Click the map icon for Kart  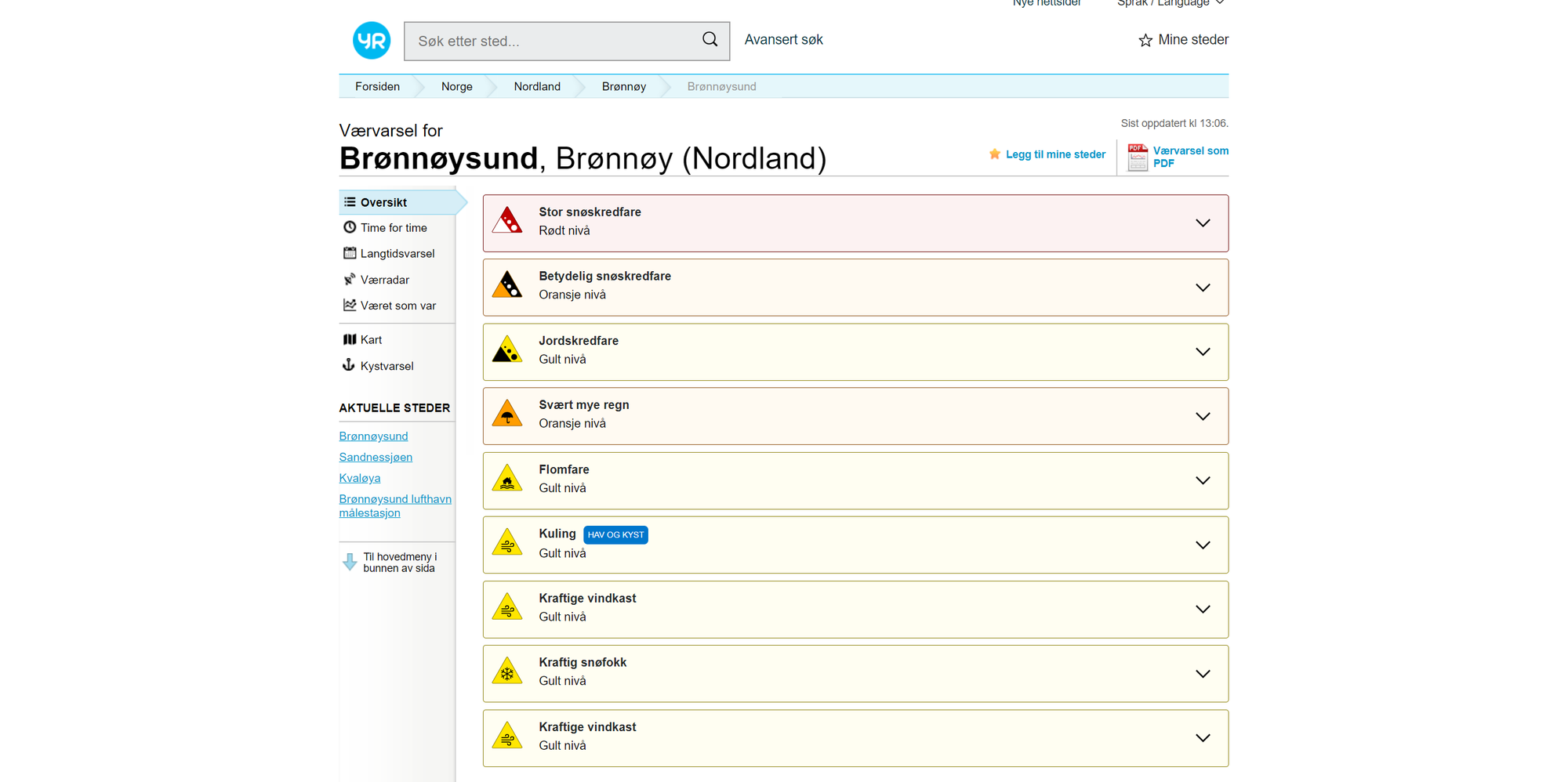tap(350, 339)
